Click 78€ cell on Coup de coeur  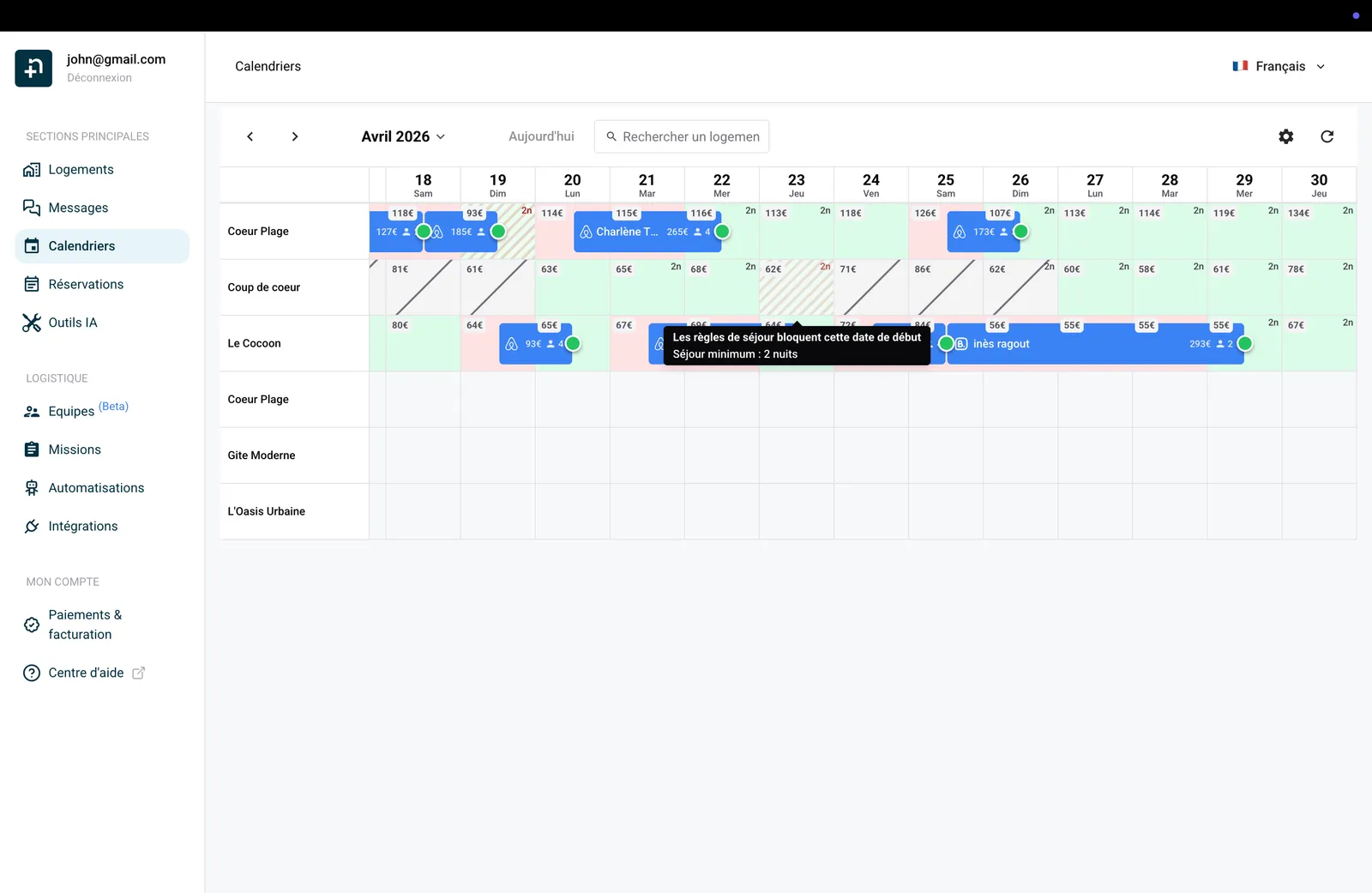pyautogui.click(x=1319, y=287)
